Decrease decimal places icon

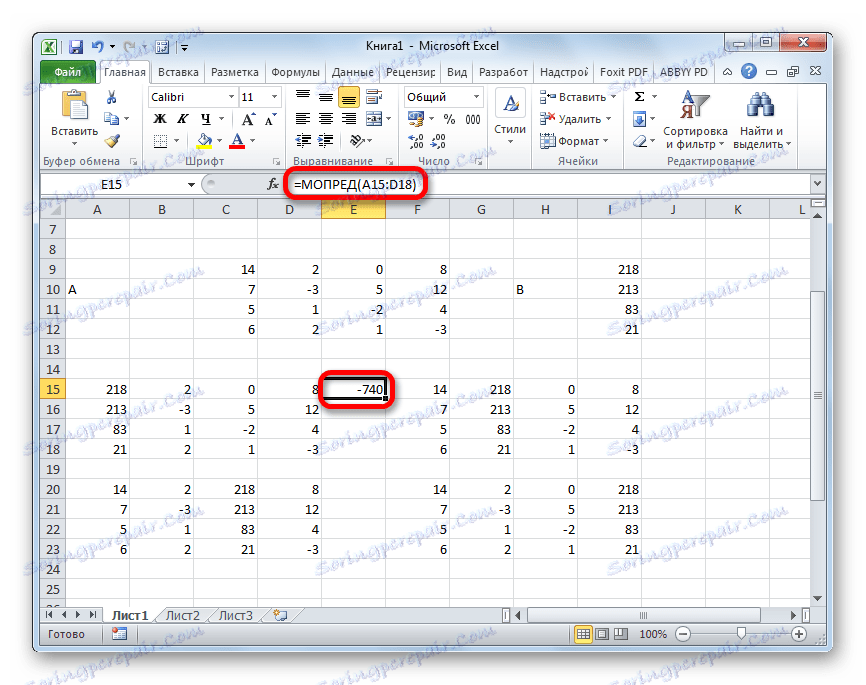[x=439, y=141]
